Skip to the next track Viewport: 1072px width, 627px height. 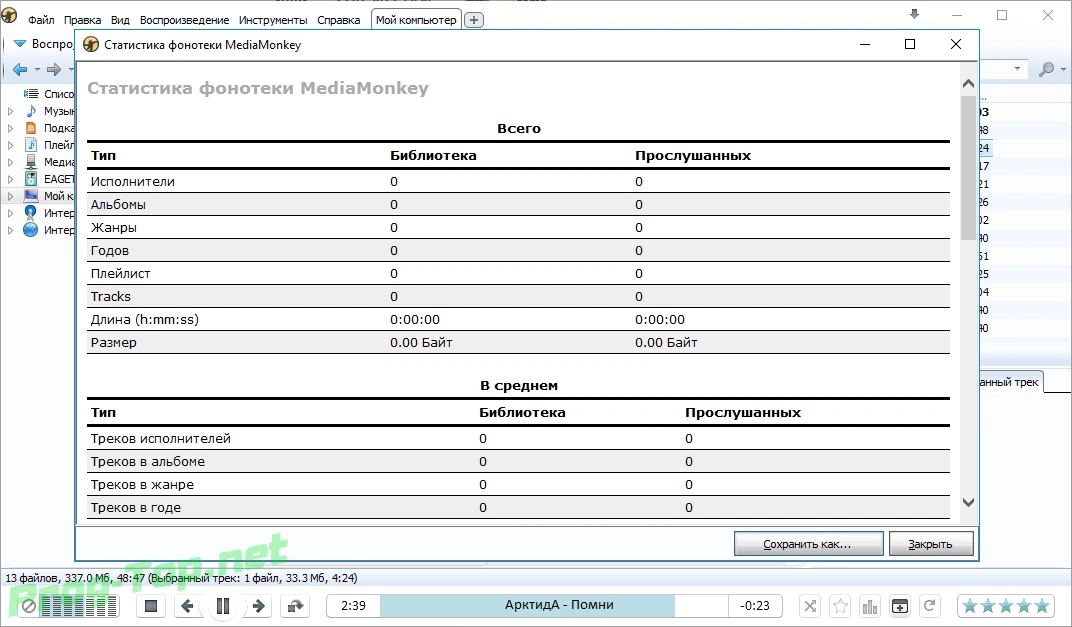click(x=258, y=606)
